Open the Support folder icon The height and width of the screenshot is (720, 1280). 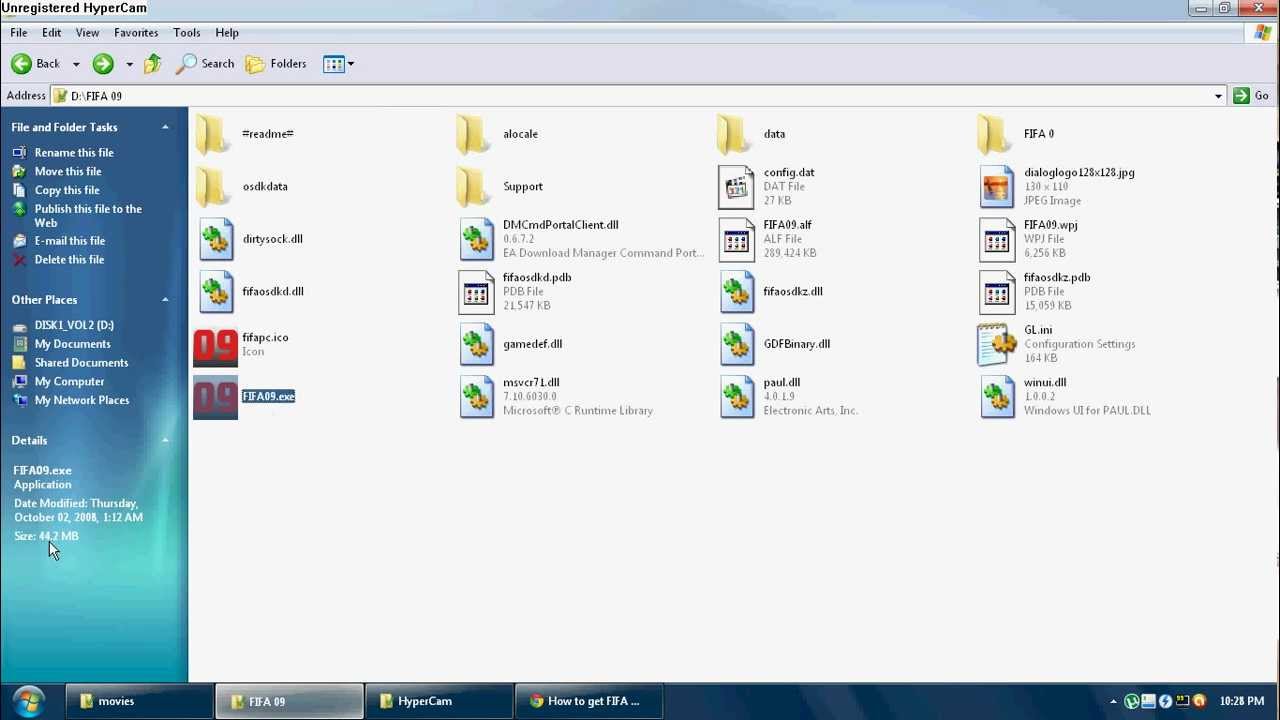click(x=474, y=187)
